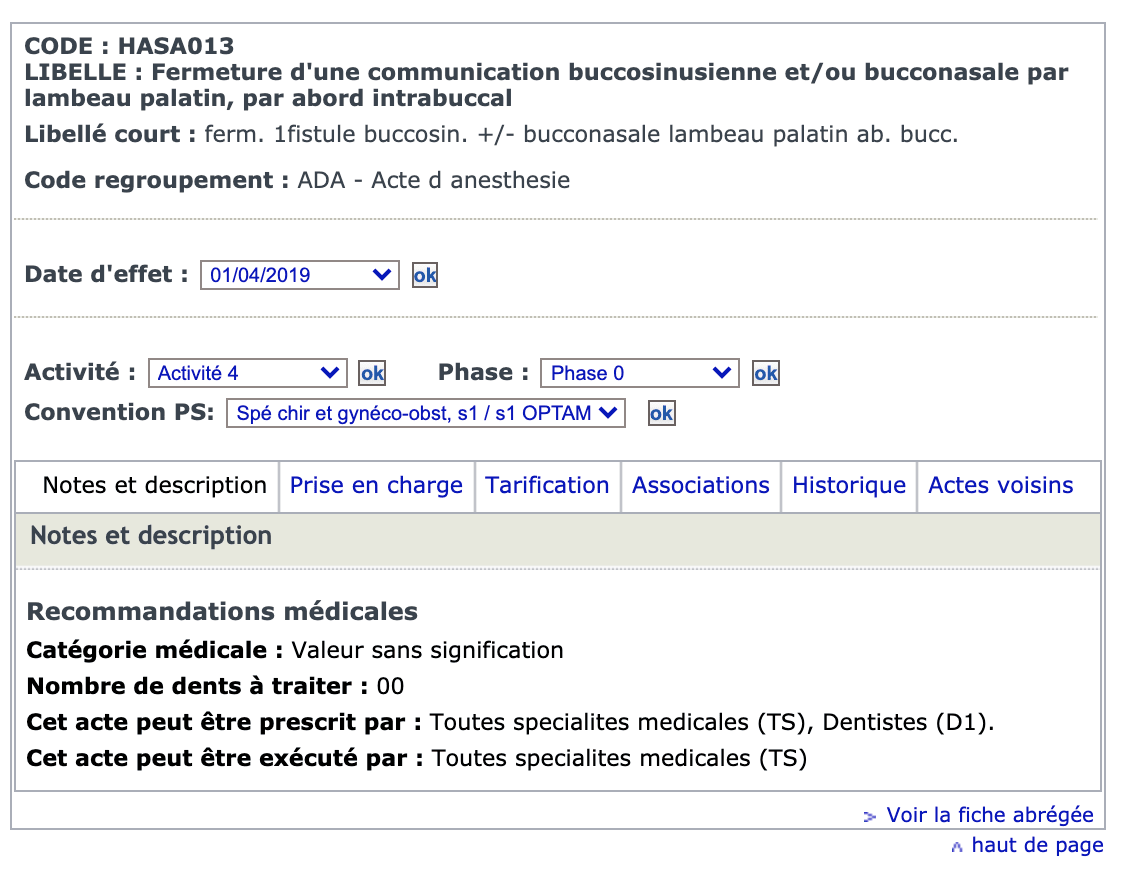1144x886 pixels.
Task: Validate Convention PS using ok button
Action: (661, 413)
